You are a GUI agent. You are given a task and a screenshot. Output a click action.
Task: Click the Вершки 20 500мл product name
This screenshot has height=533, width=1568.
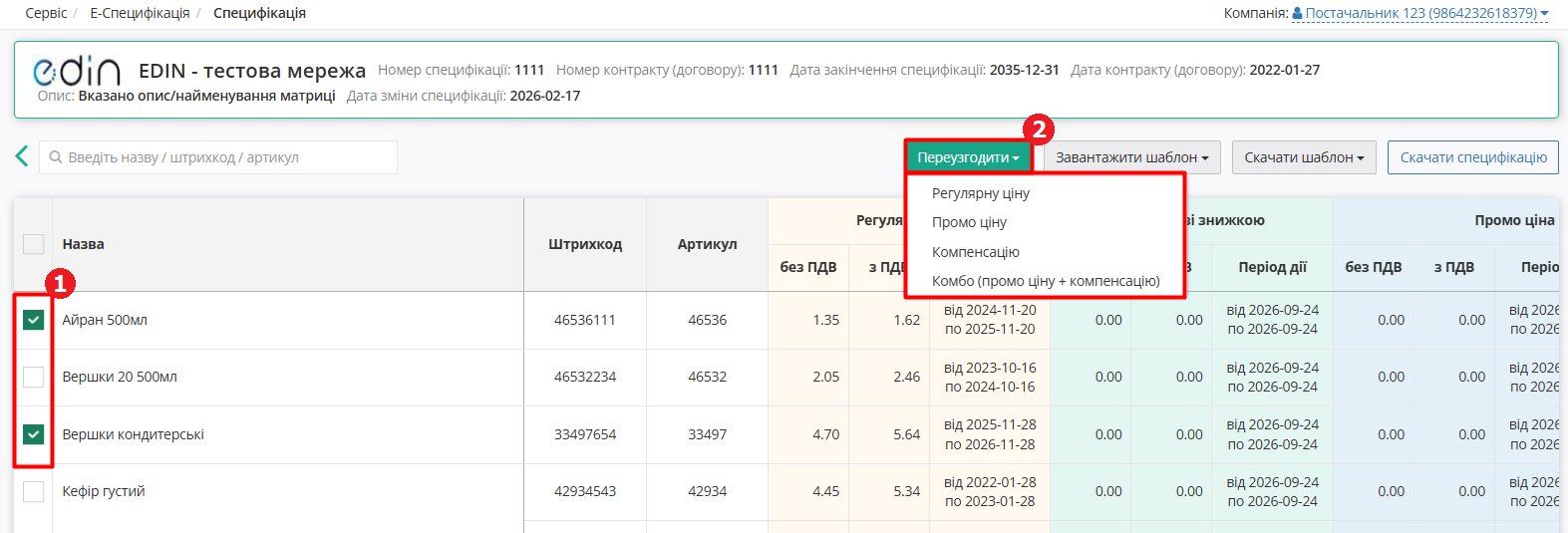120,377
